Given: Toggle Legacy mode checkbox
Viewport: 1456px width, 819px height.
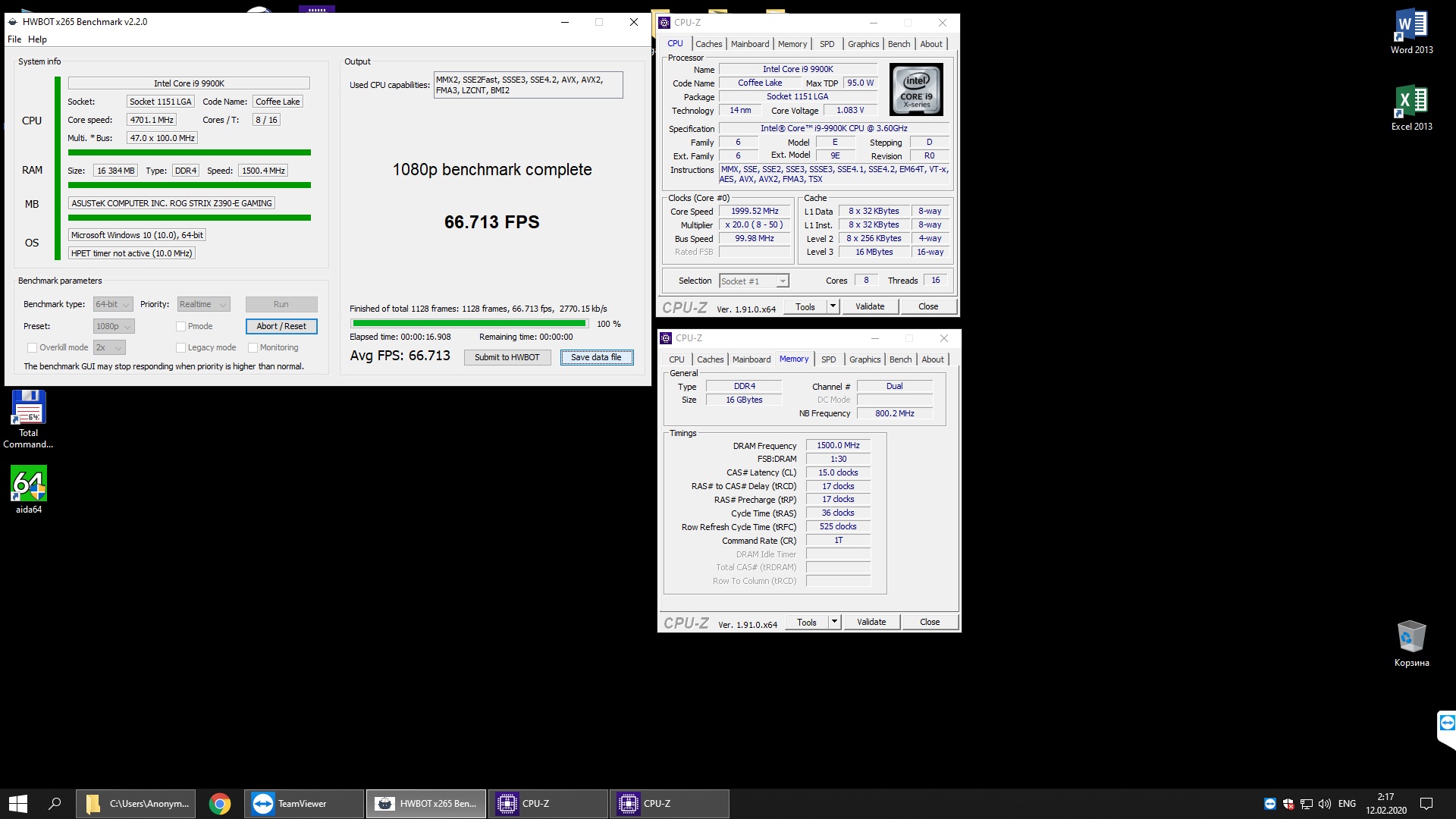Looking at the screenshot, I should tap(180, 348).
